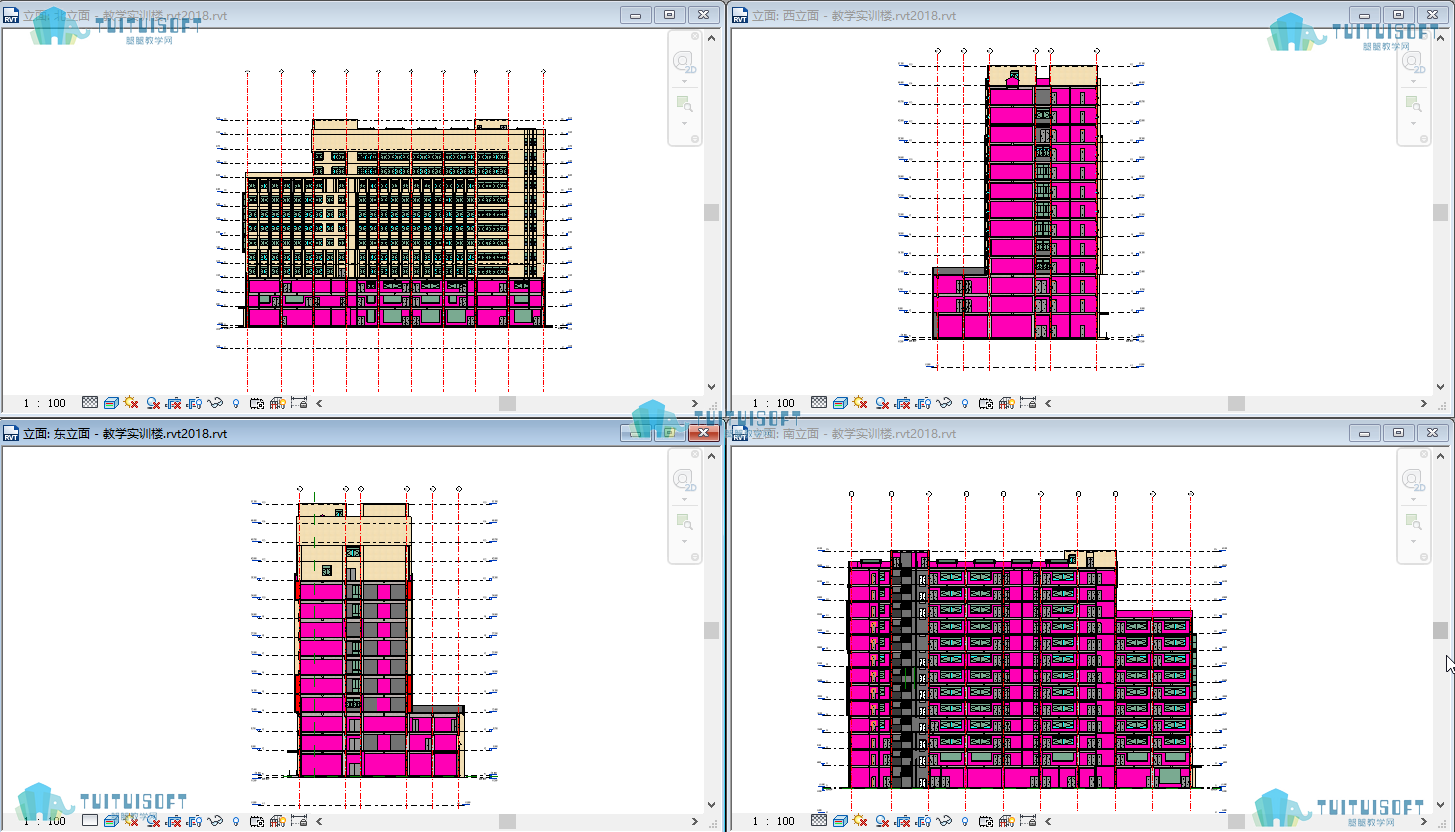The image size is (1455, 832).
Task: Open Temporary View Properties in west elevation view
Action: click(986, 403)
